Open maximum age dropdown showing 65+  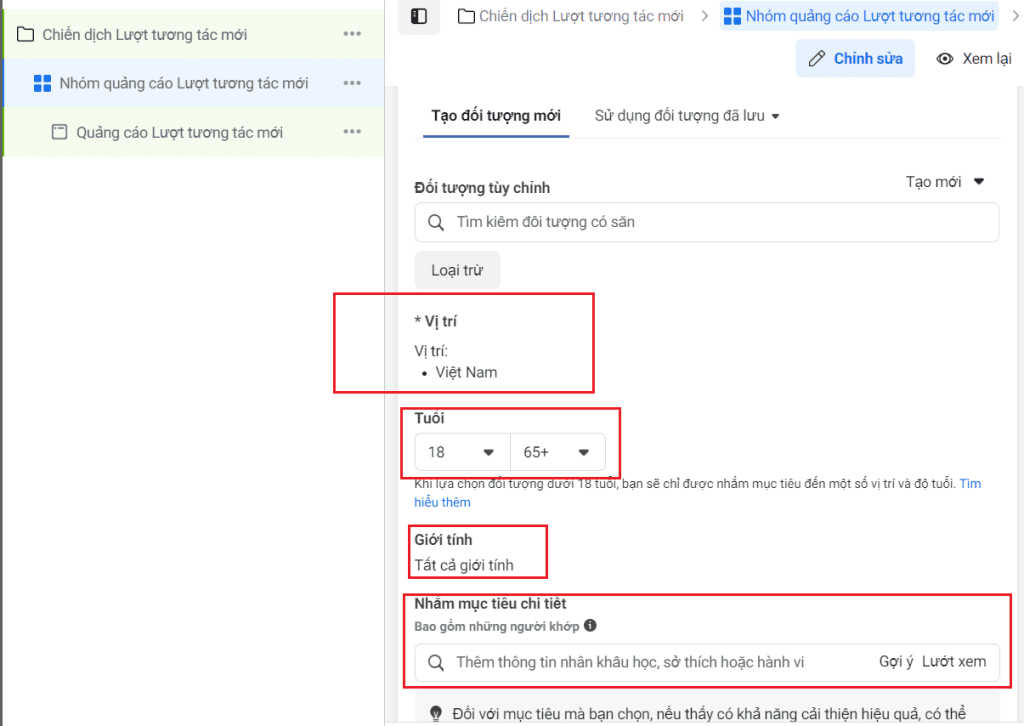557,452
